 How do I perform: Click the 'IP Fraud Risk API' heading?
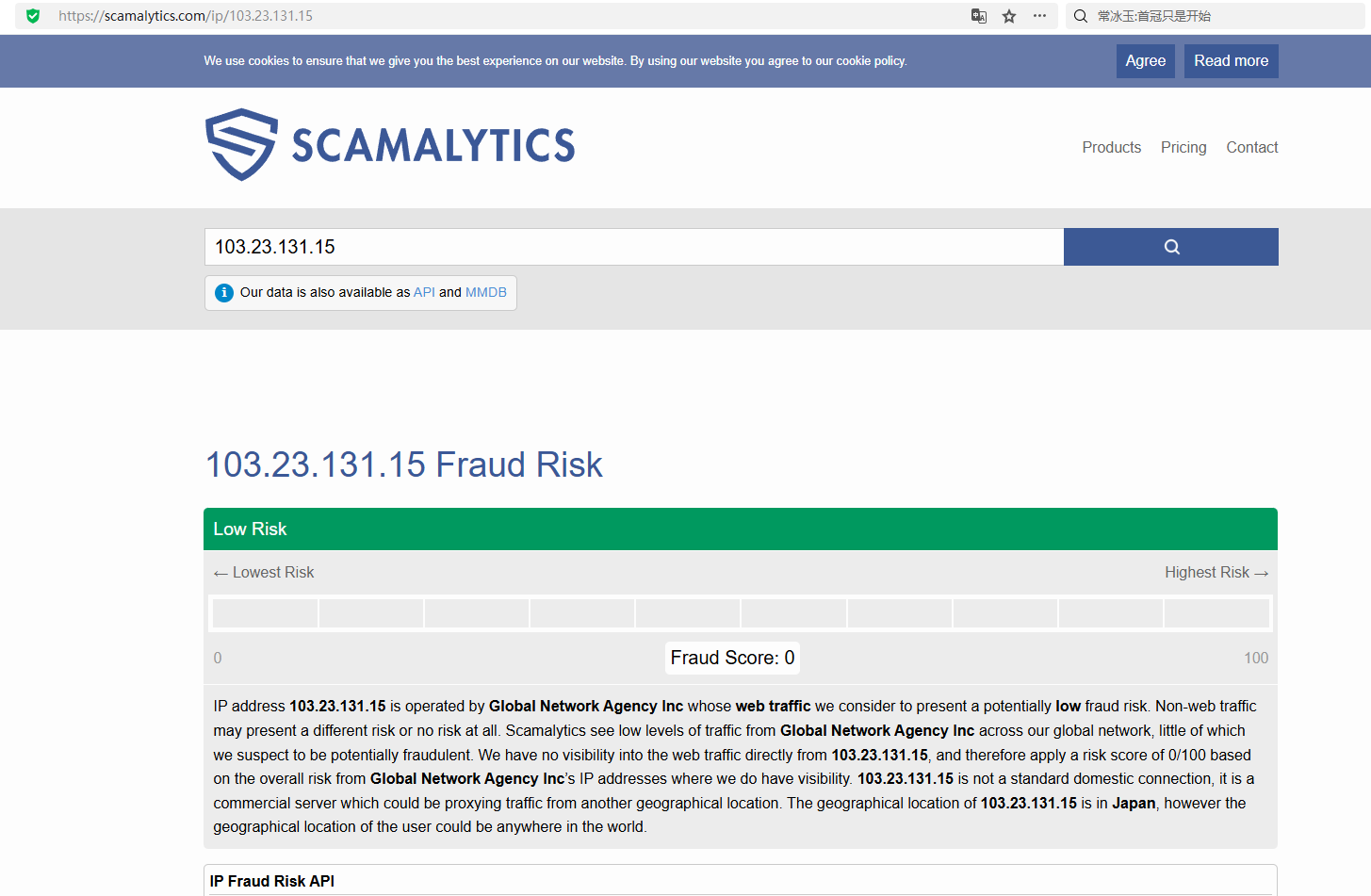tap(272, 881)
